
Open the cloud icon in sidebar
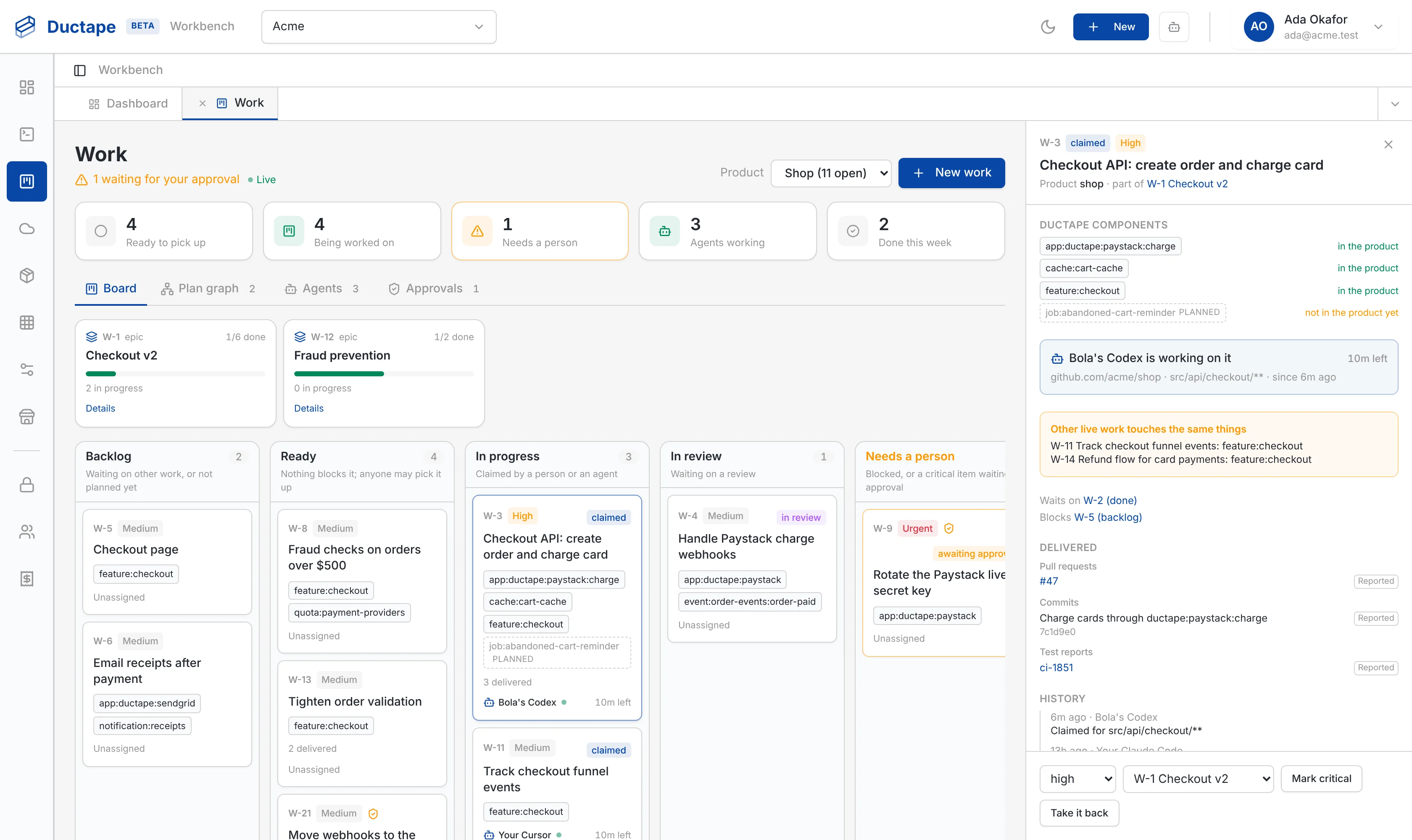tap(26, 228)
